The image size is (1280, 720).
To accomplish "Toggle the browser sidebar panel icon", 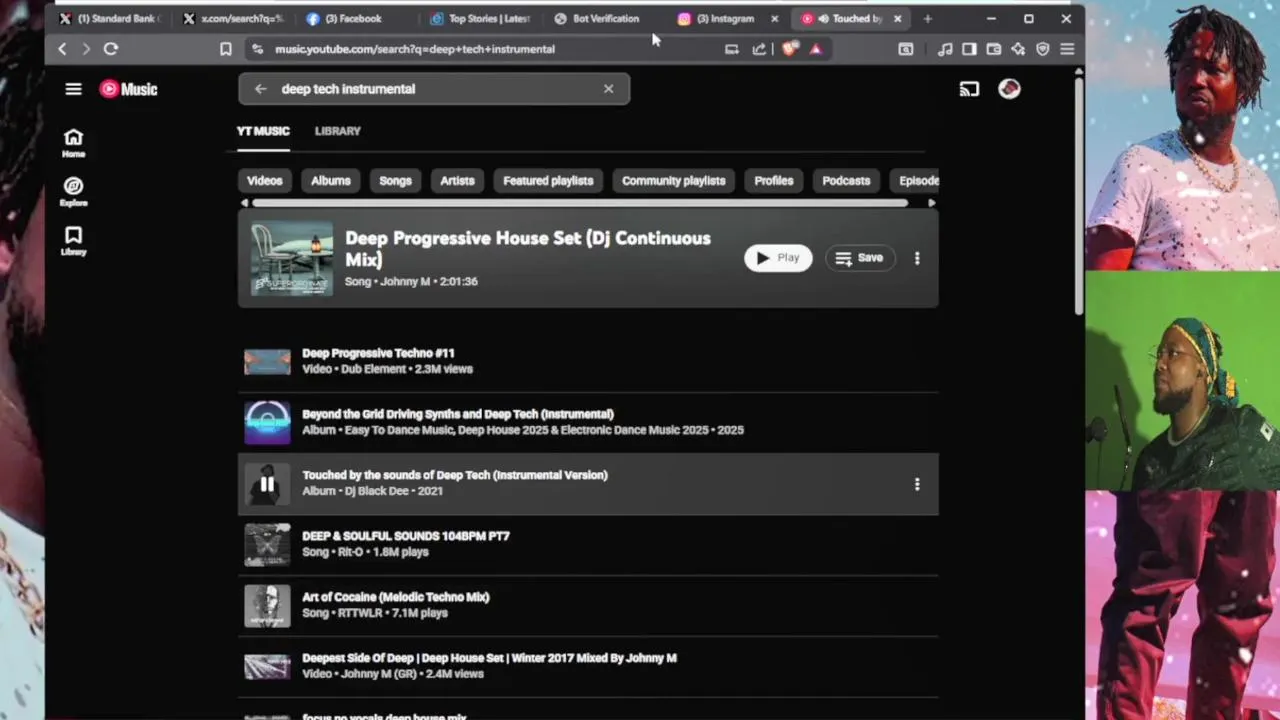I will (x=969, y=48).
